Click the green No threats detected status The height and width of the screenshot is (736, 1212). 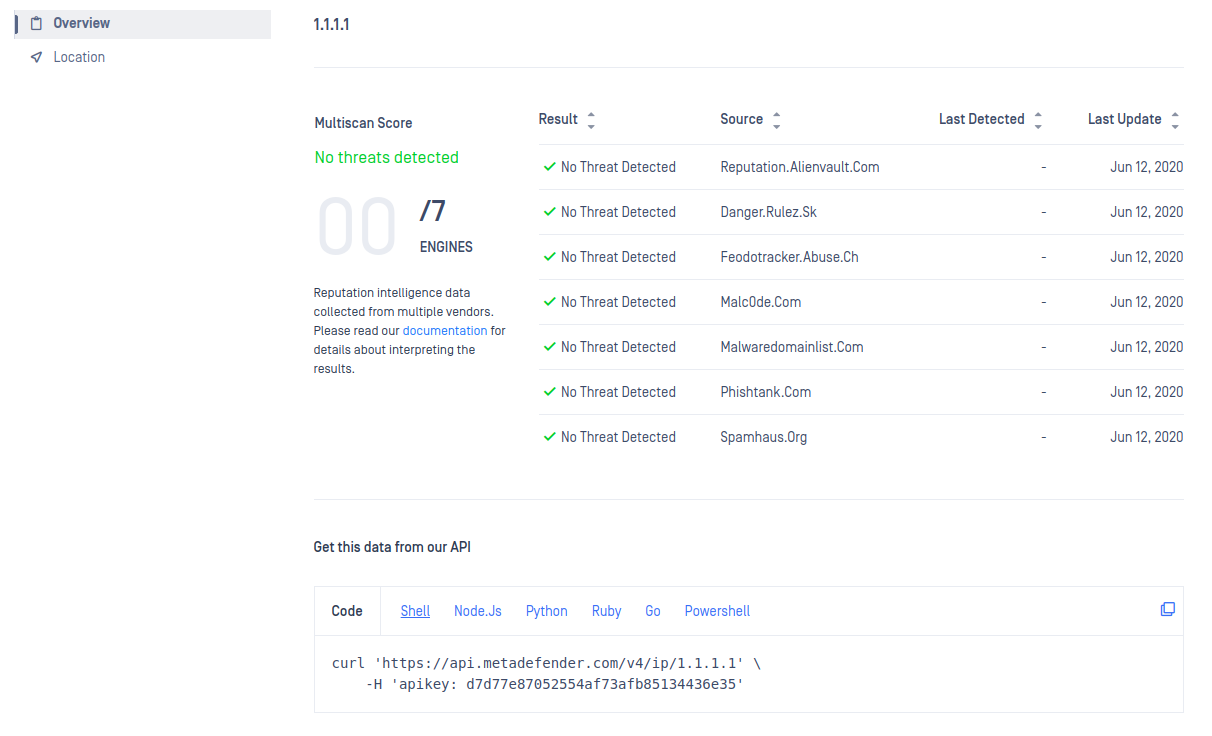click(386, 157)
